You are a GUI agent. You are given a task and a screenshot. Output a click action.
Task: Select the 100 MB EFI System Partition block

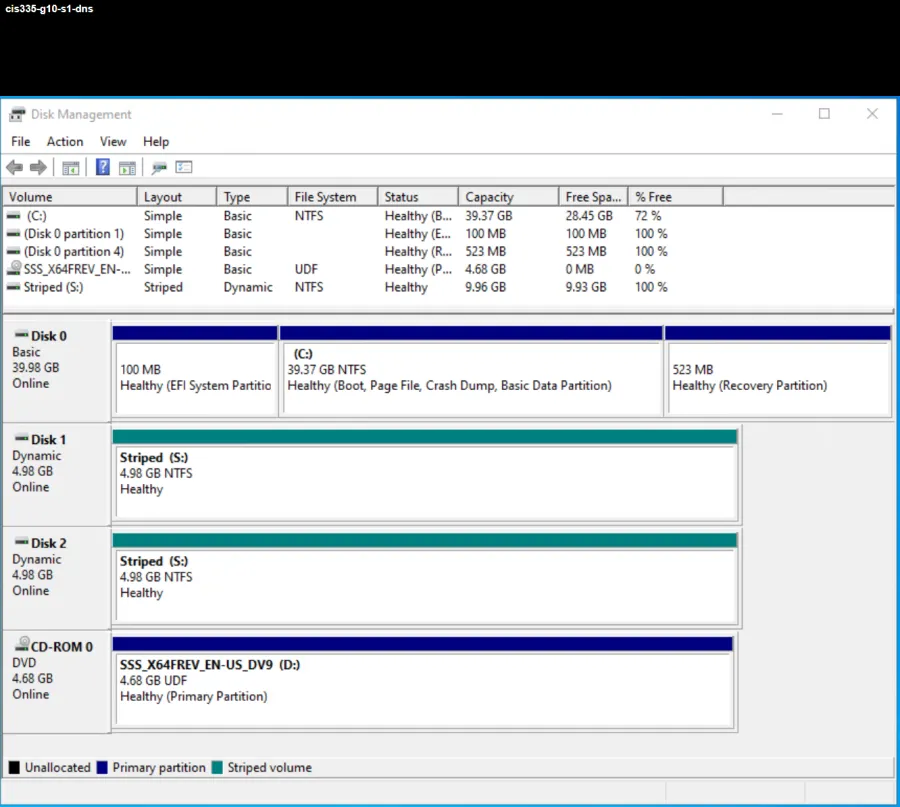(195, 371)
